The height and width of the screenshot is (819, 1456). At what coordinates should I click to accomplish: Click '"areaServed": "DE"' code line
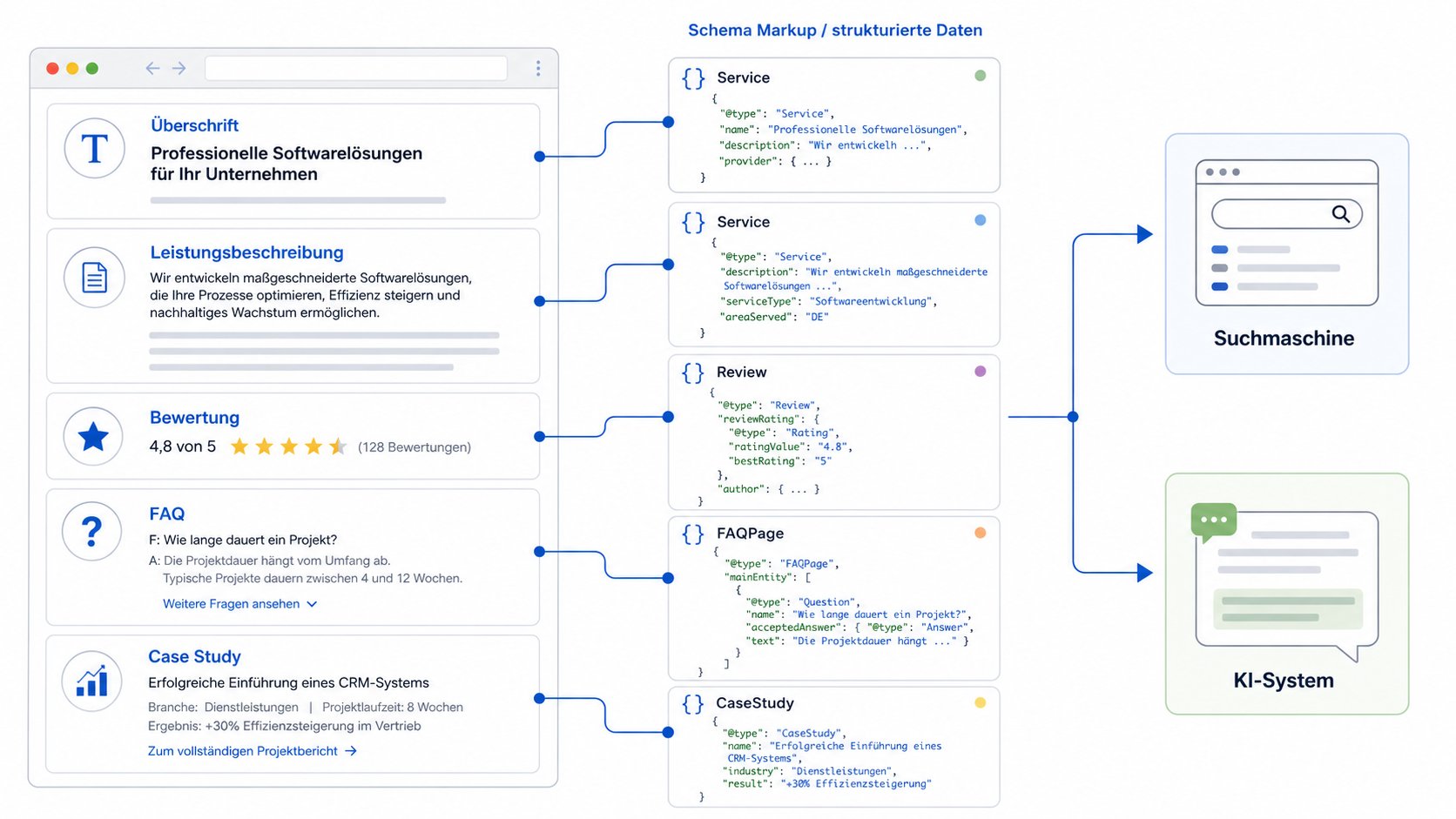pyautogui.click(x=774, y=317)
